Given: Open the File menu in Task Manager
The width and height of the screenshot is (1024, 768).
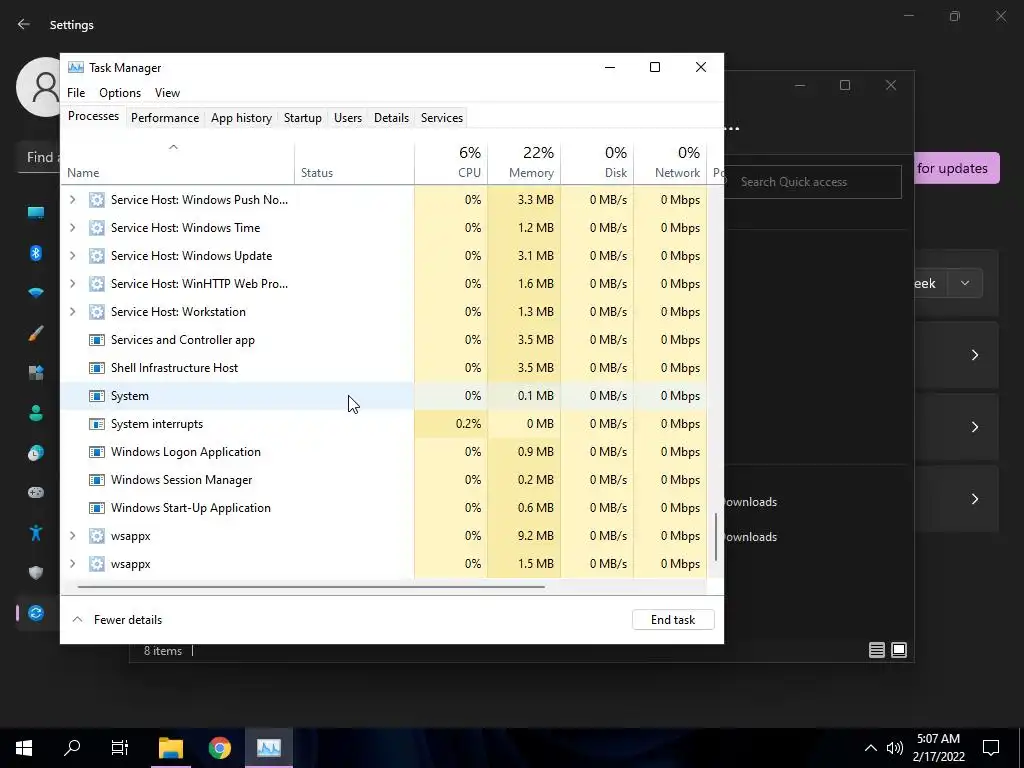Looking at the screenshot, I should [76, 93].
